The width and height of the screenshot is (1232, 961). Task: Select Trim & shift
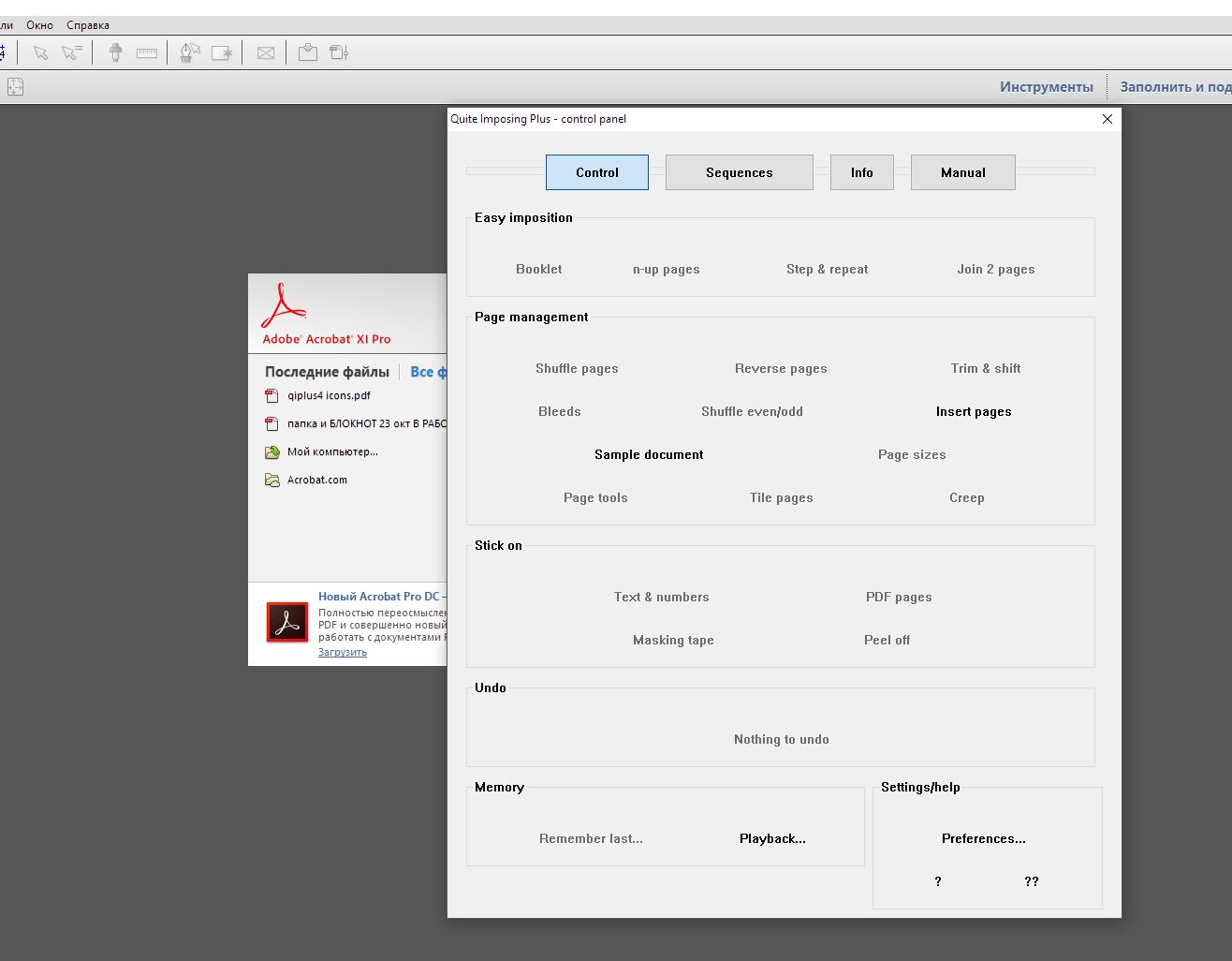tap(986, 368)
